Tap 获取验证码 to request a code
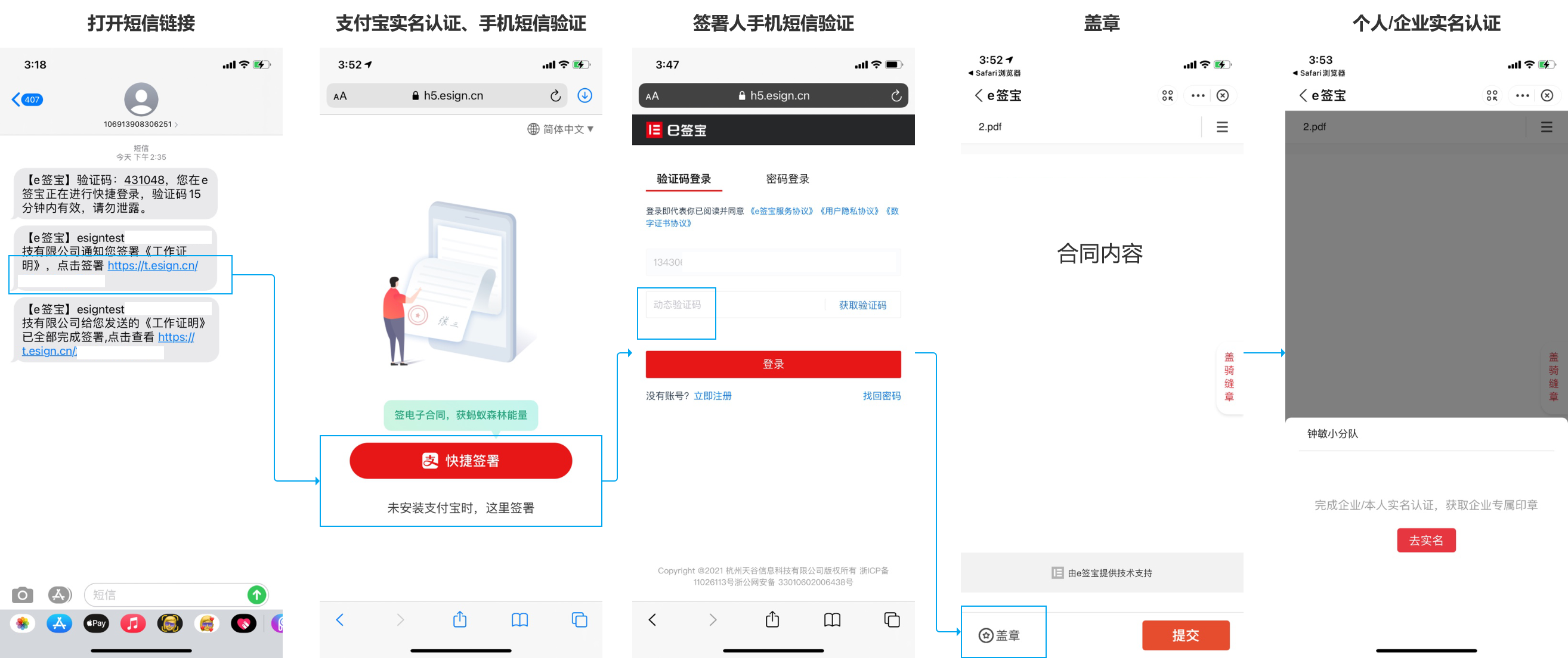Viewport: 1568px width, 658px height. pyautogui.click(x=862, y=305)
